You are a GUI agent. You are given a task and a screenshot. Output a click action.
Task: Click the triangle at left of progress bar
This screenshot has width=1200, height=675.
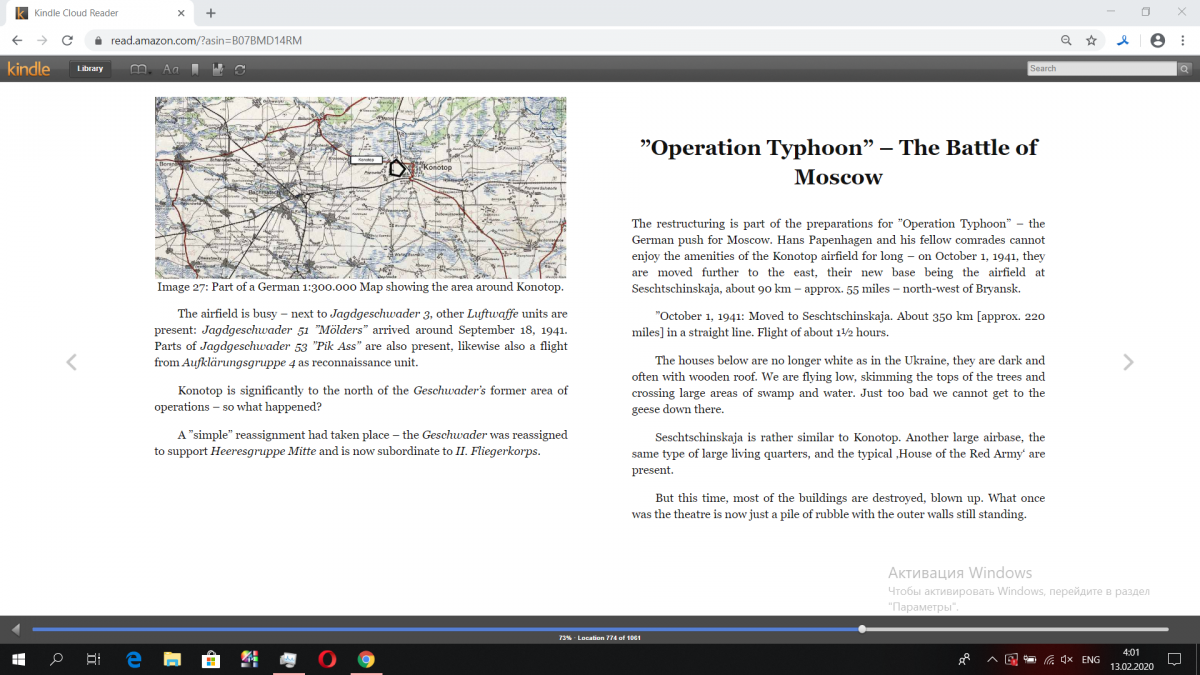15,629
